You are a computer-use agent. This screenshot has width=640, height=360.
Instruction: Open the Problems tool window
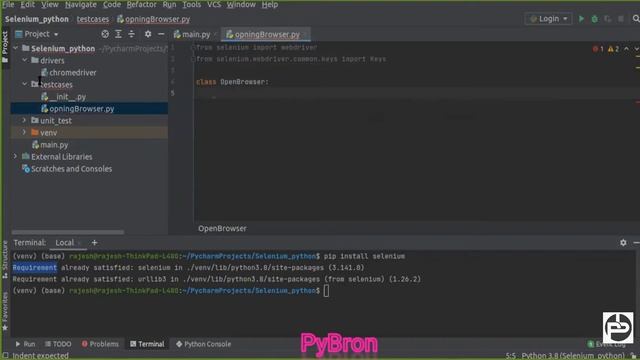(100, 344)
